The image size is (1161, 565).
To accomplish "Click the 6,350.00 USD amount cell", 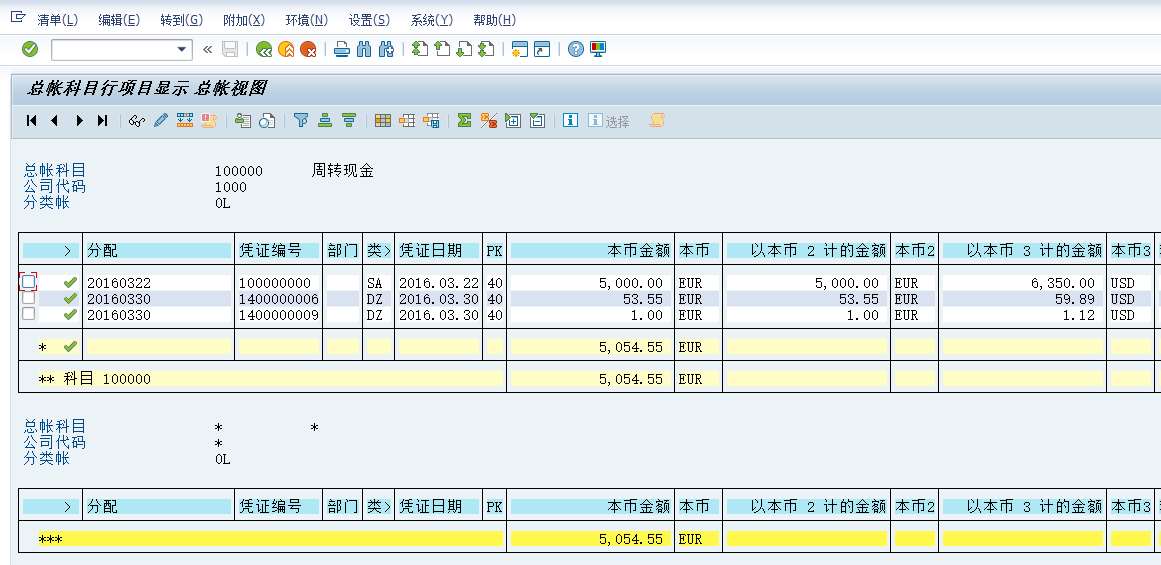I will click(1023, 283).
